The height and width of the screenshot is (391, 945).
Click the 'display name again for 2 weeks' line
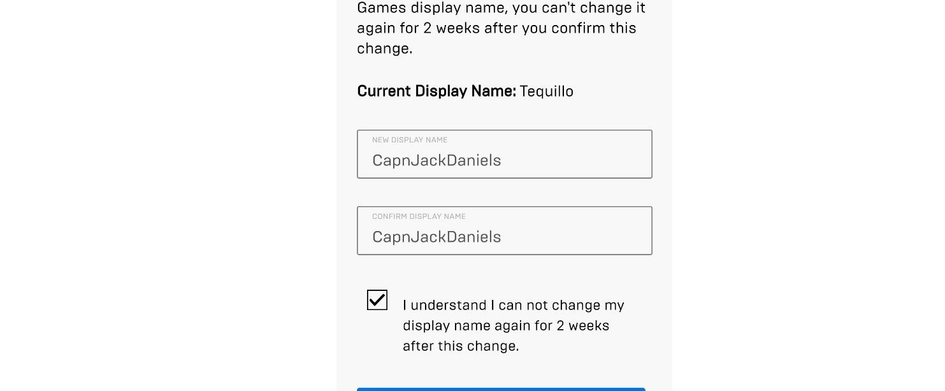point(506,326)
